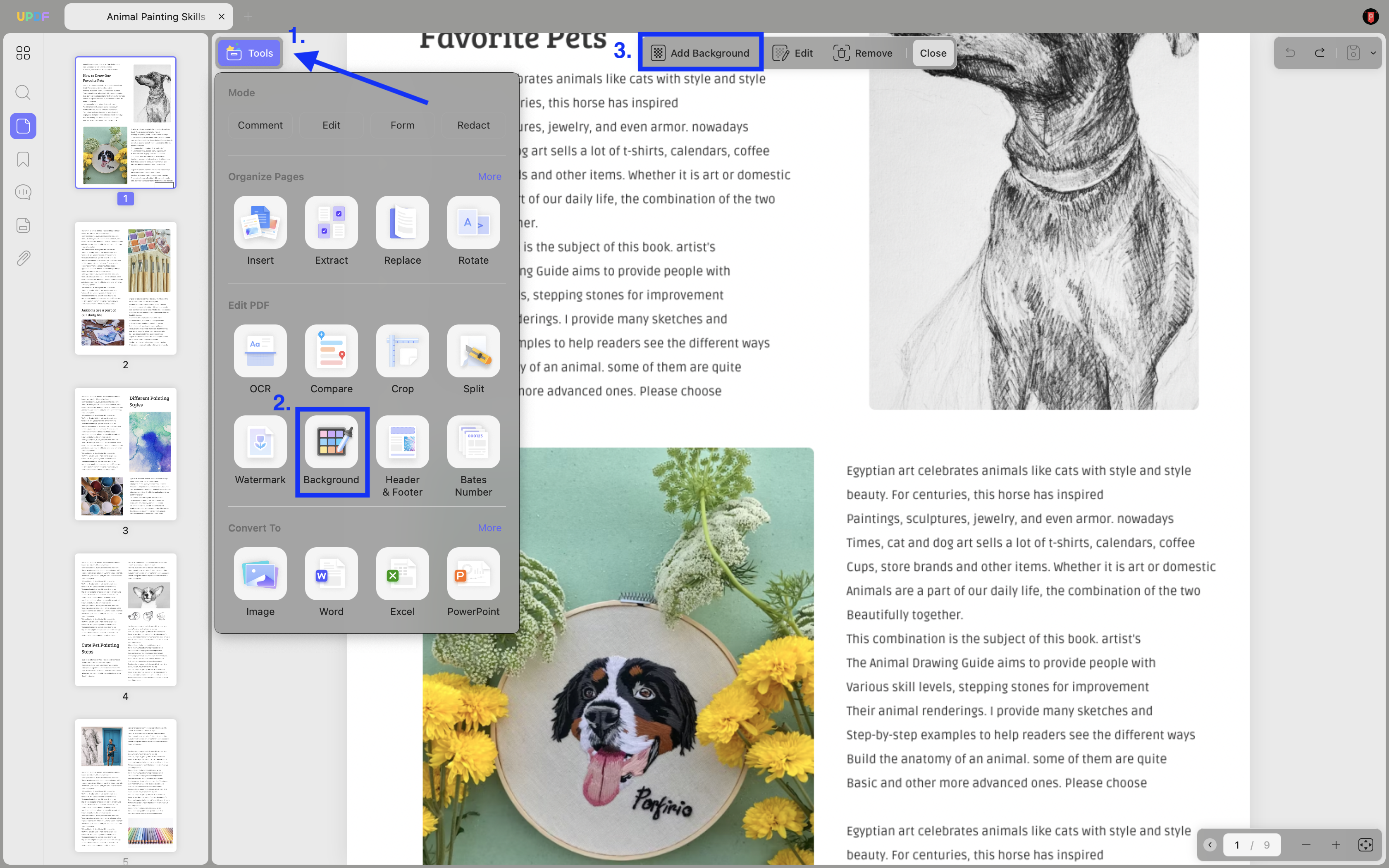Select the Bates Number tool

point(473,441)
